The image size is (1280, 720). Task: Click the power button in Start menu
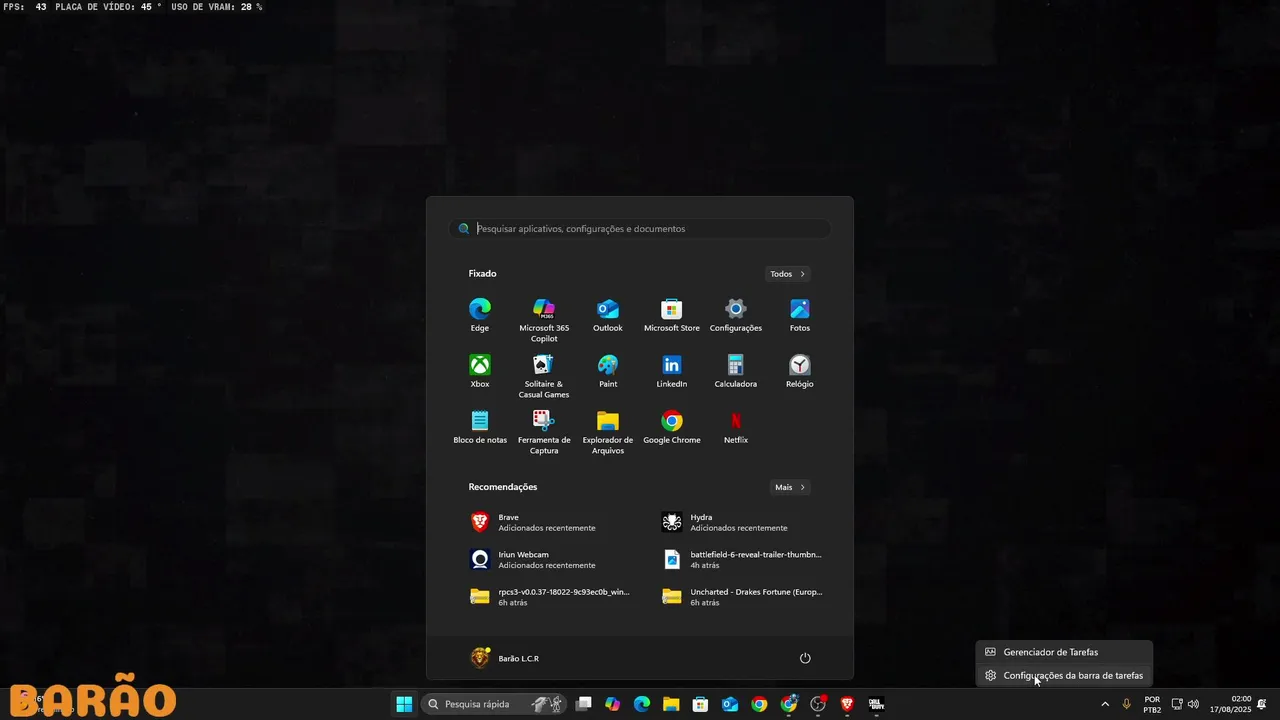805,658
